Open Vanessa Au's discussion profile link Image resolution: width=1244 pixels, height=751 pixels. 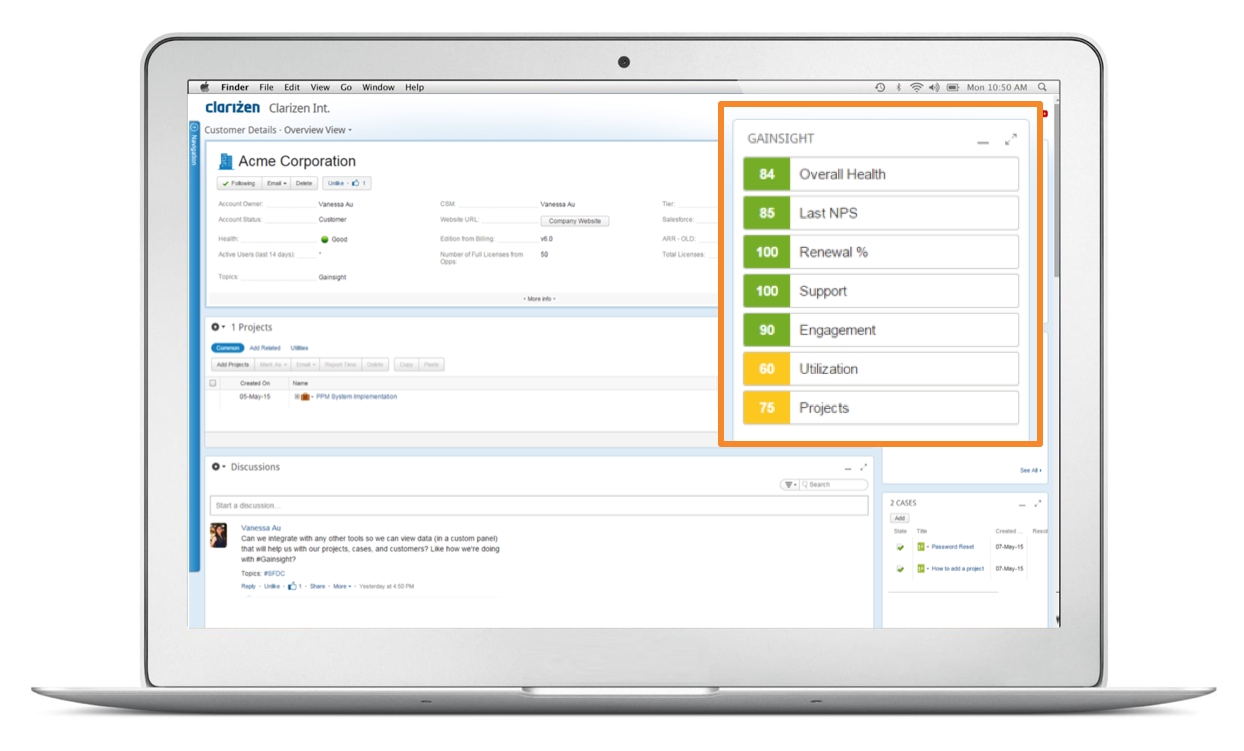(261, 528)
